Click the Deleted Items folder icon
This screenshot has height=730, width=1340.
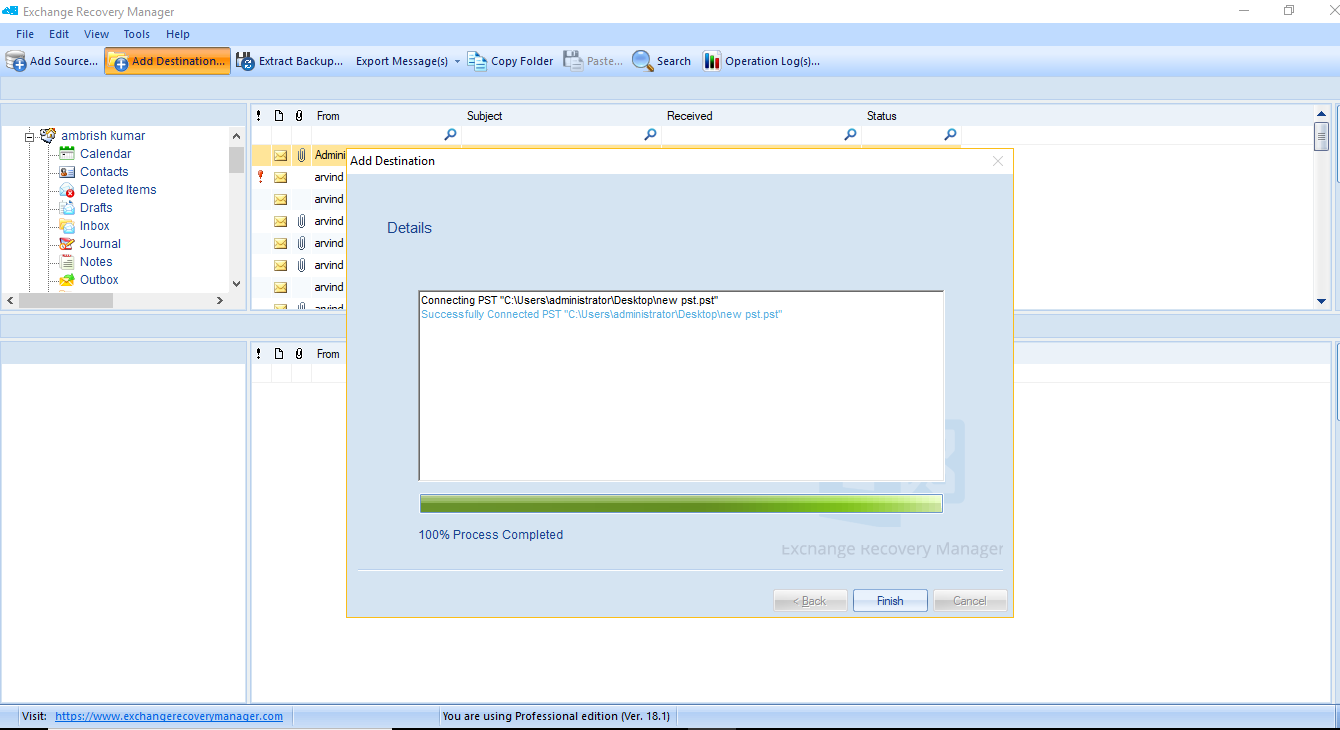67,189
